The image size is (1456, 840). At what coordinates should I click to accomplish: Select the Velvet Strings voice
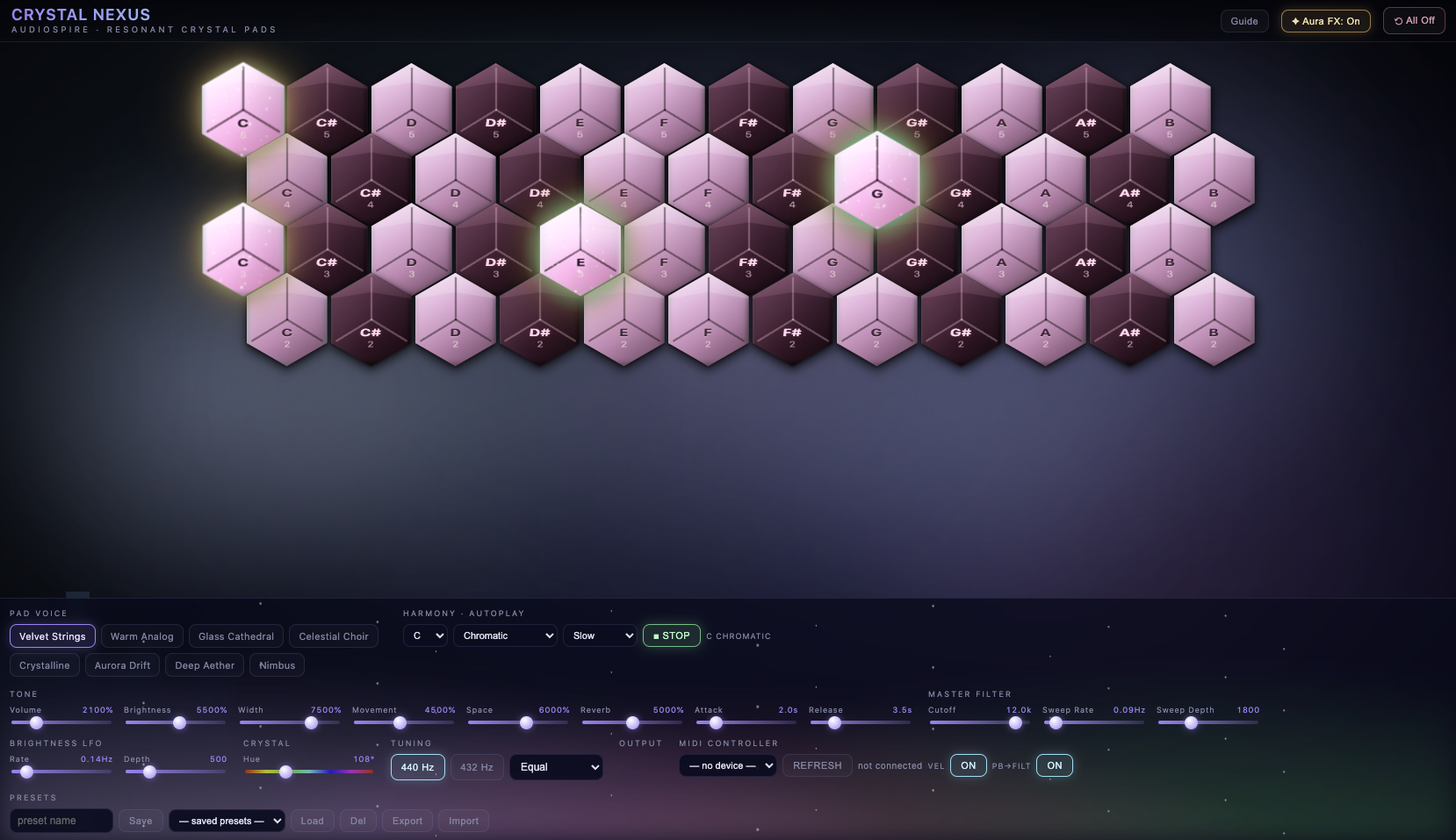point(53,636)
